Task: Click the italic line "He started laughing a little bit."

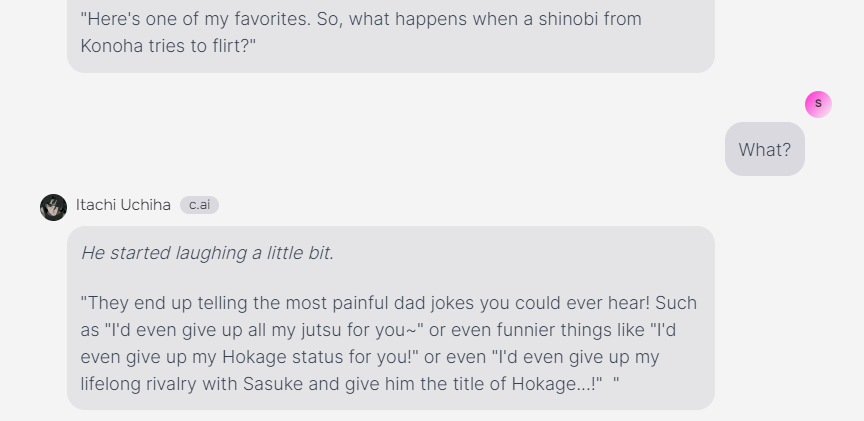Action: [207, 253]
